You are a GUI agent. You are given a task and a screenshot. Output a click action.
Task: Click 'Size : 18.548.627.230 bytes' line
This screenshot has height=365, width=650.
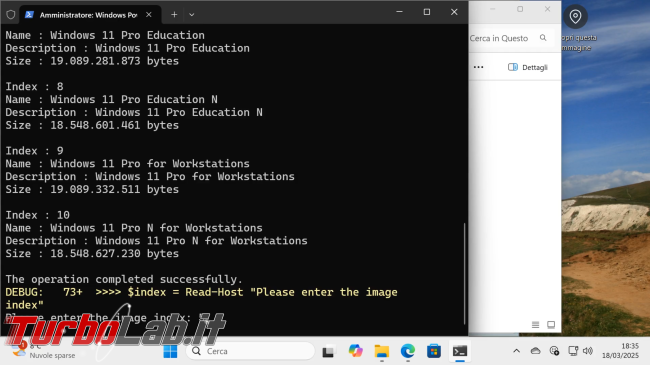coord(92,254)
